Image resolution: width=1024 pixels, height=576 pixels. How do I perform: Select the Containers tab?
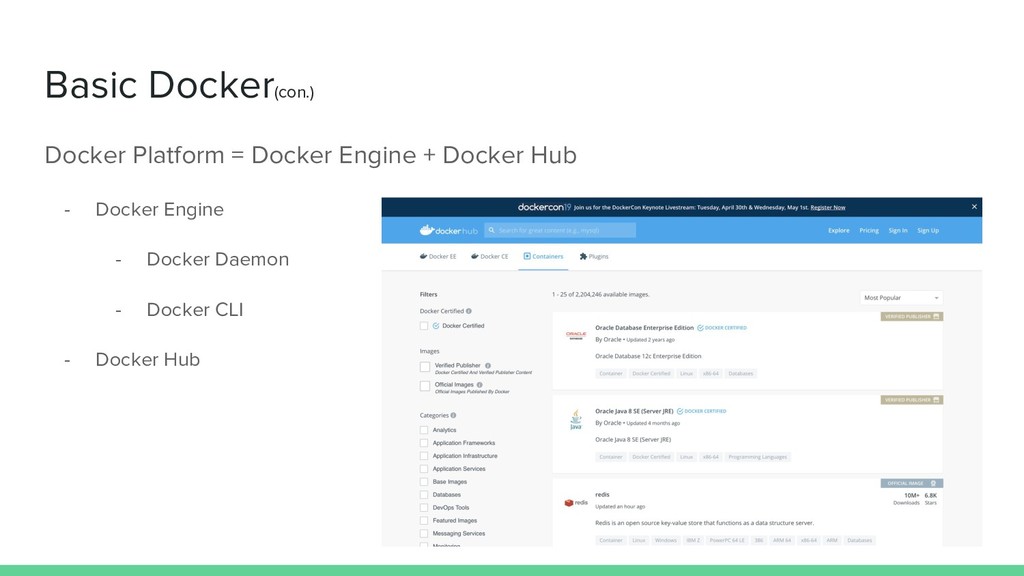[543, 257]
